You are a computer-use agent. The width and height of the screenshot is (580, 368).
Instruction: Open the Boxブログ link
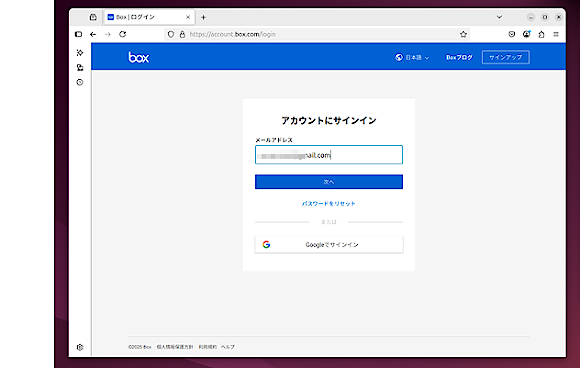point(459,57)
